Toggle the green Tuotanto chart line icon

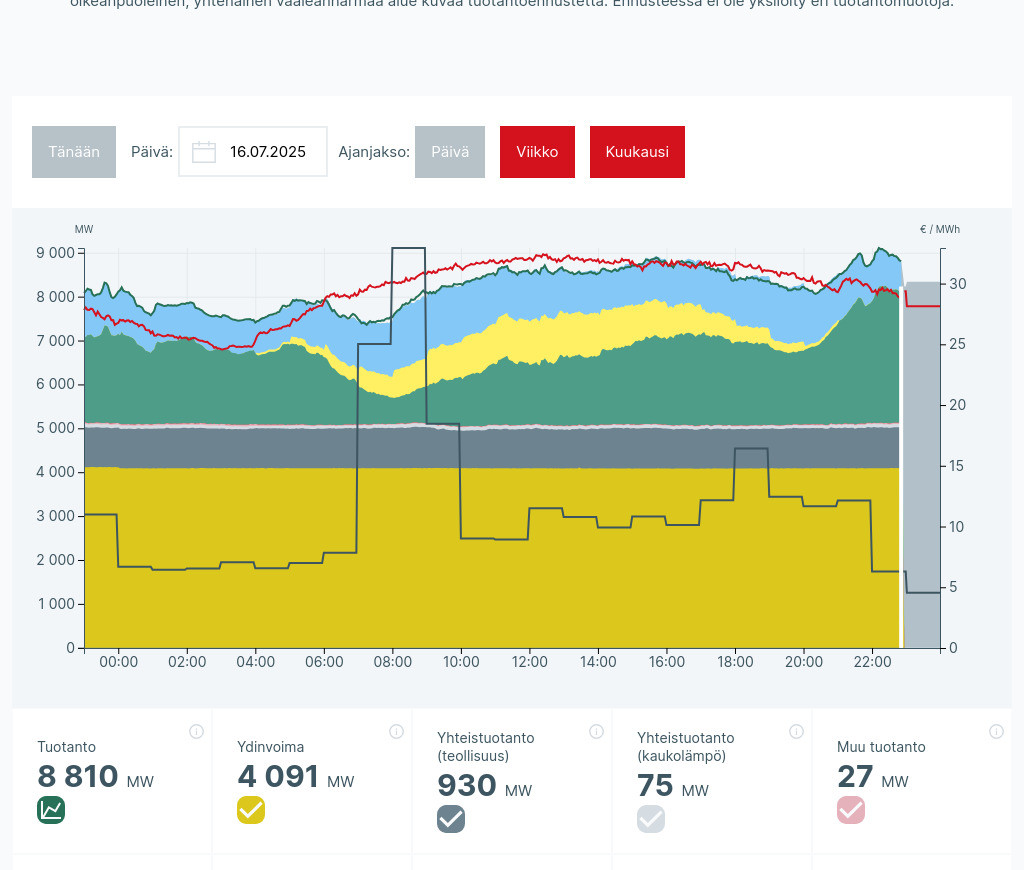(x=51, y=810)
